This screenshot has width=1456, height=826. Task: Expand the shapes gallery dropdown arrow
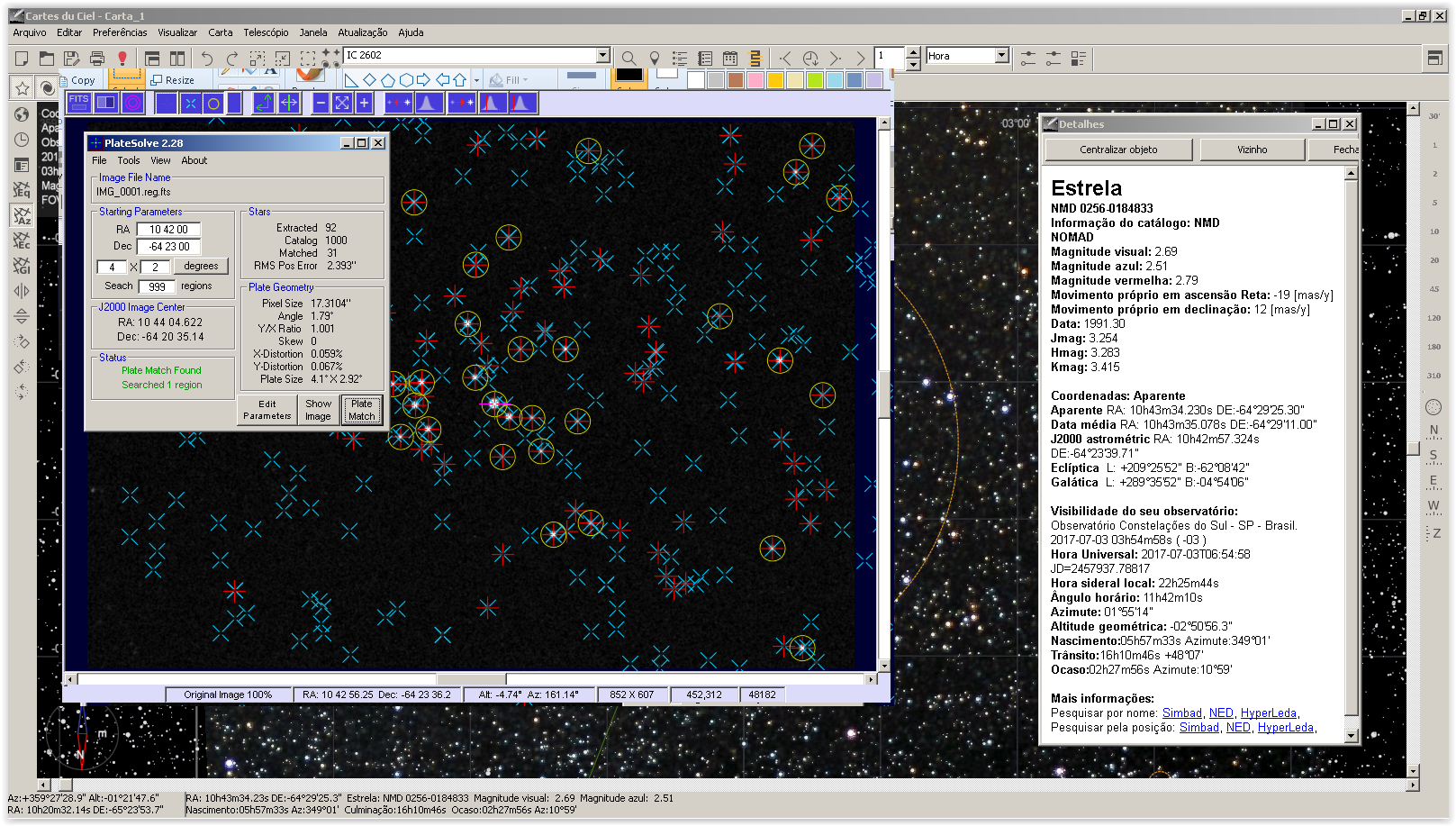click(x=476, y=80)
